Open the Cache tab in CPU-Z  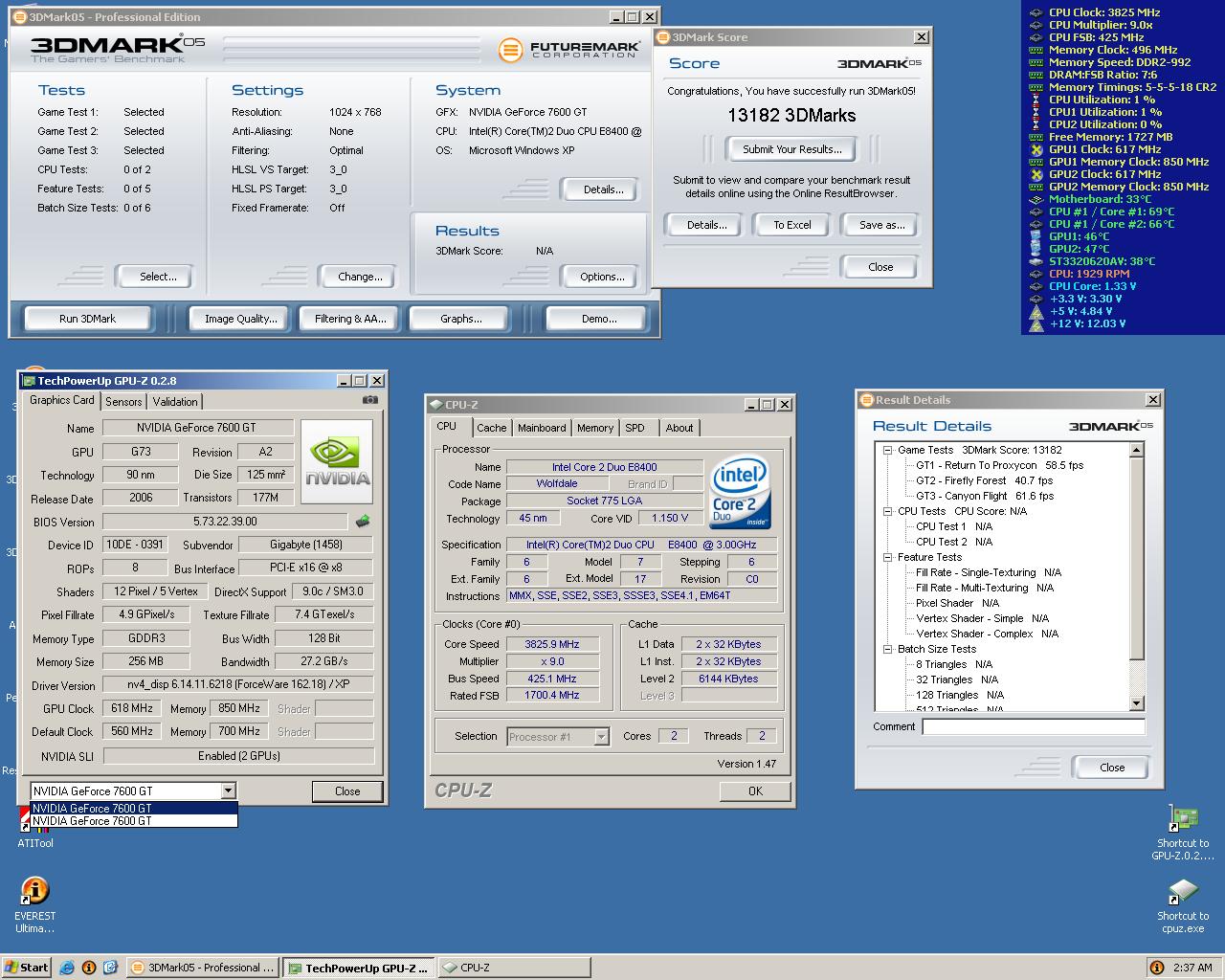[x=491, y=428]
